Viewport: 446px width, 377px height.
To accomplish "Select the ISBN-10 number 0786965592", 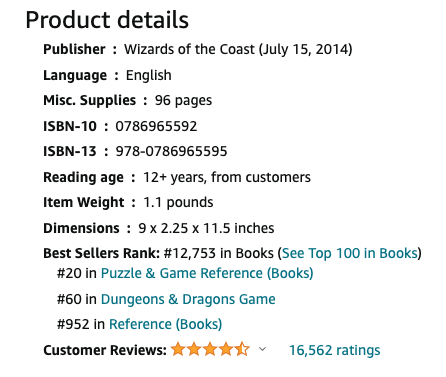I will 156,126.
